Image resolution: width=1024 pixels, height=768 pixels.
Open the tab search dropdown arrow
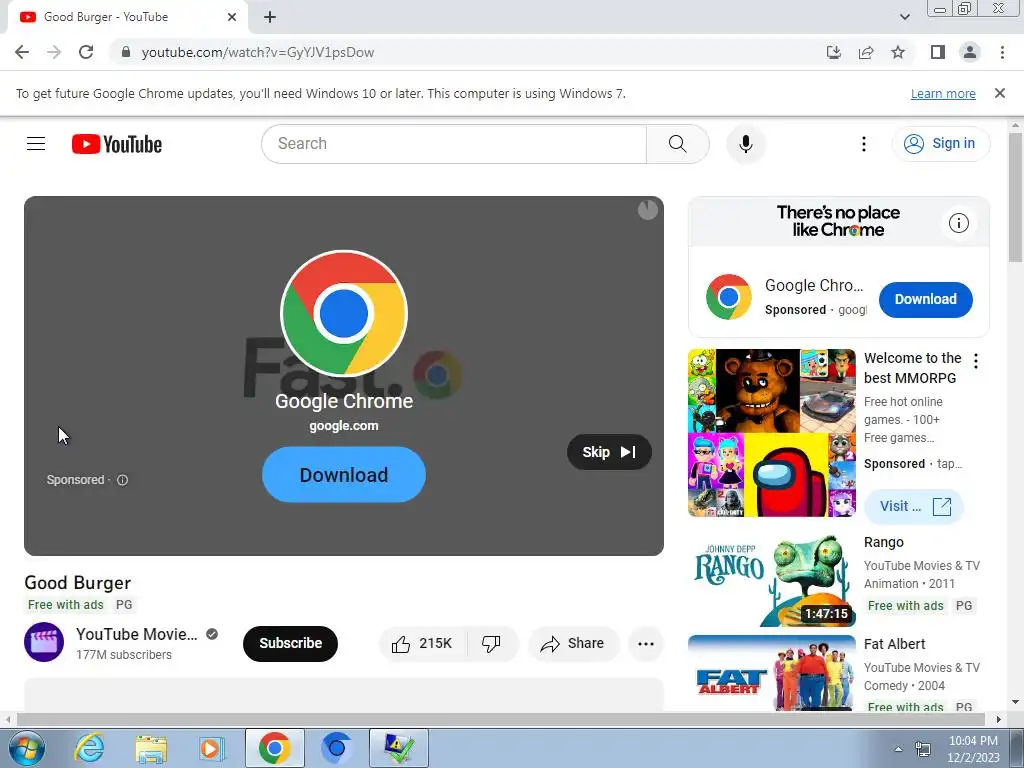point(904,17)
